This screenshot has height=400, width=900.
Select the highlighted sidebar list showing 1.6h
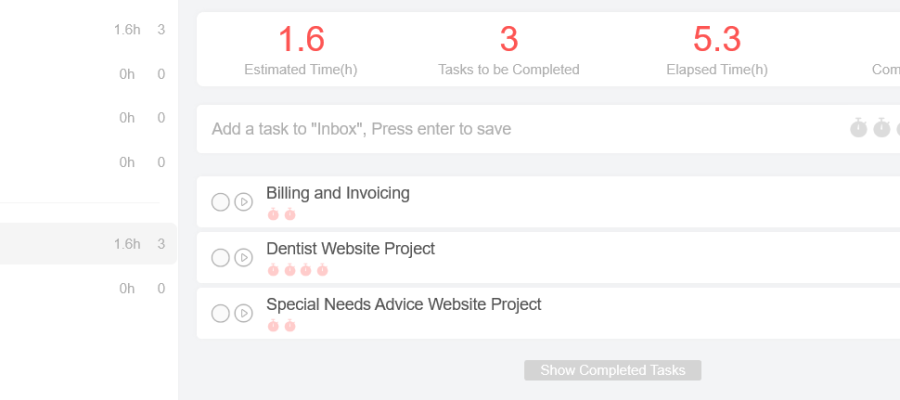pyautogui.click(x=88, y=244)
